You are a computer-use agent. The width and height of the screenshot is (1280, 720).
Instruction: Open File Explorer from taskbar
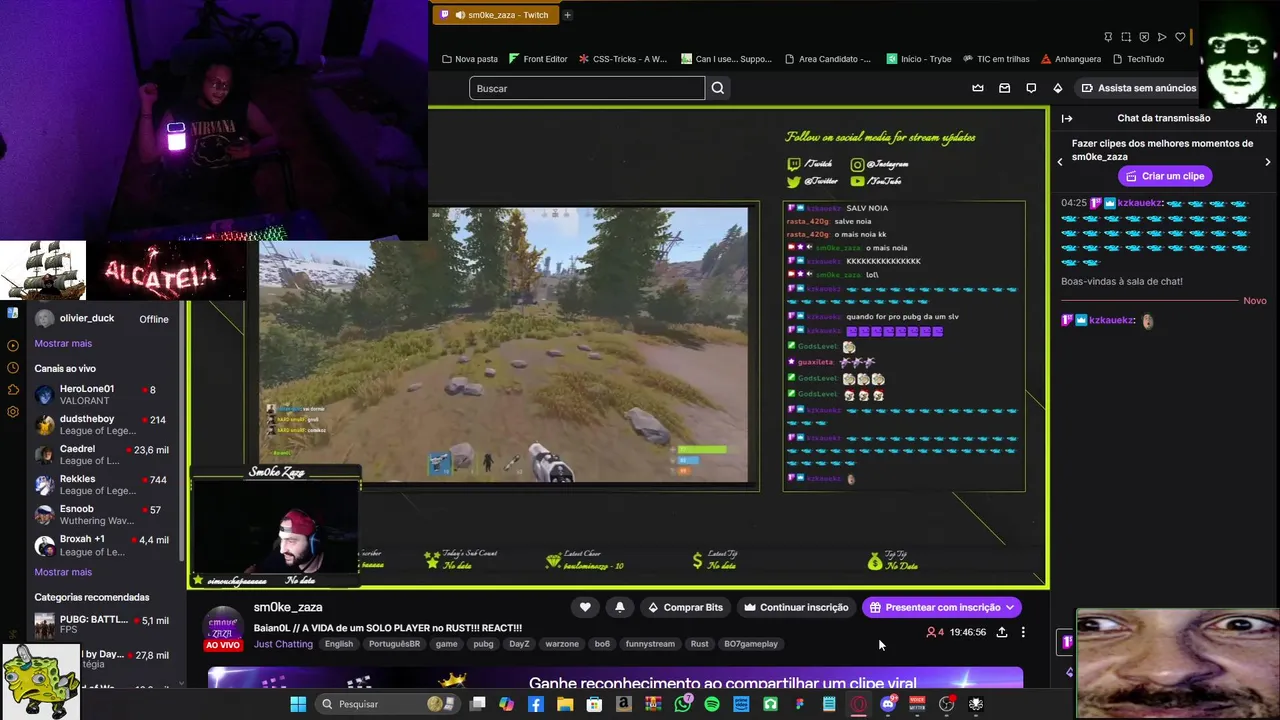point(565,704)
